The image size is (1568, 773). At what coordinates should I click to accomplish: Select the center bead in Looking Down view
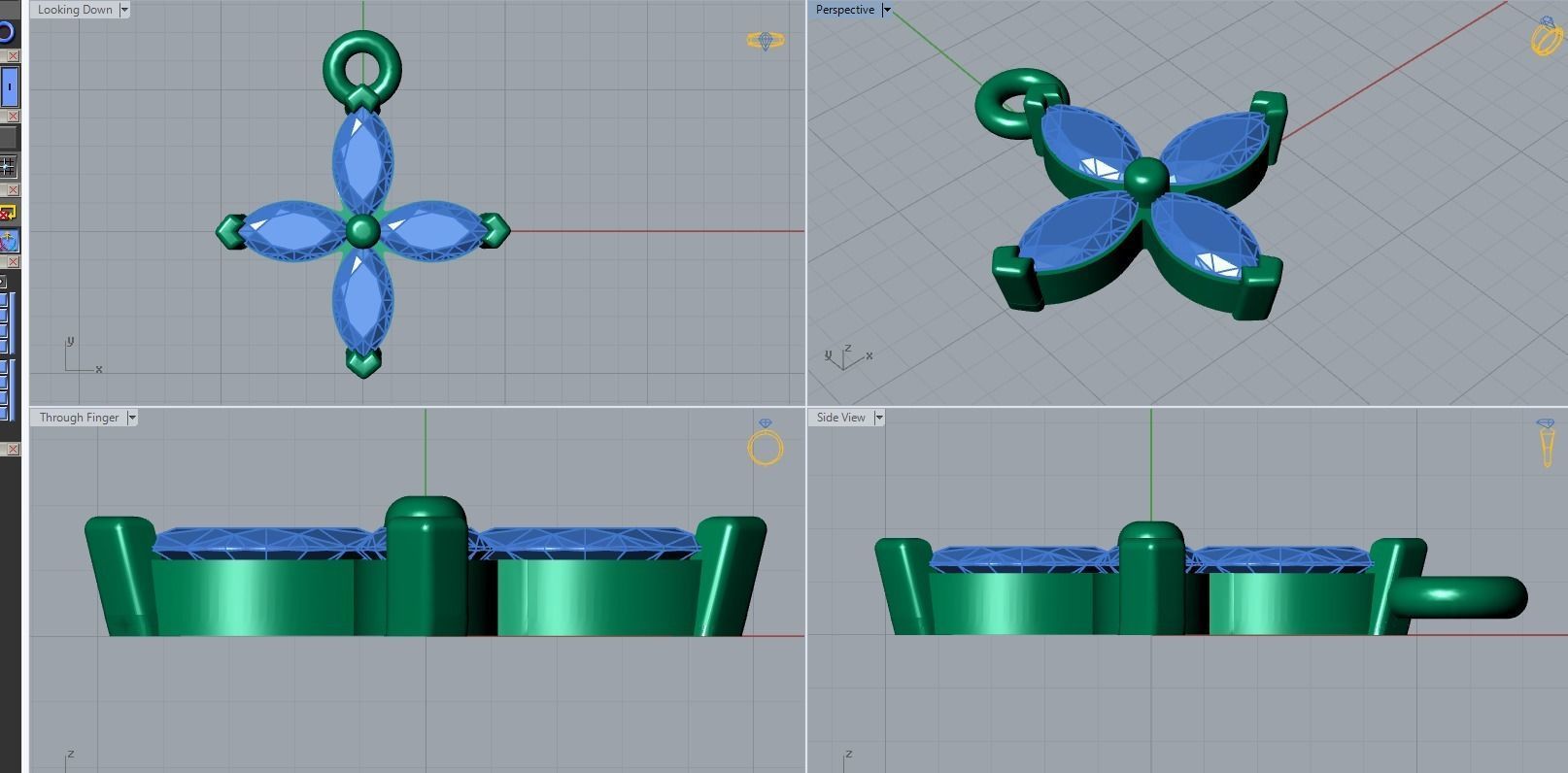[x=363, y=231]
